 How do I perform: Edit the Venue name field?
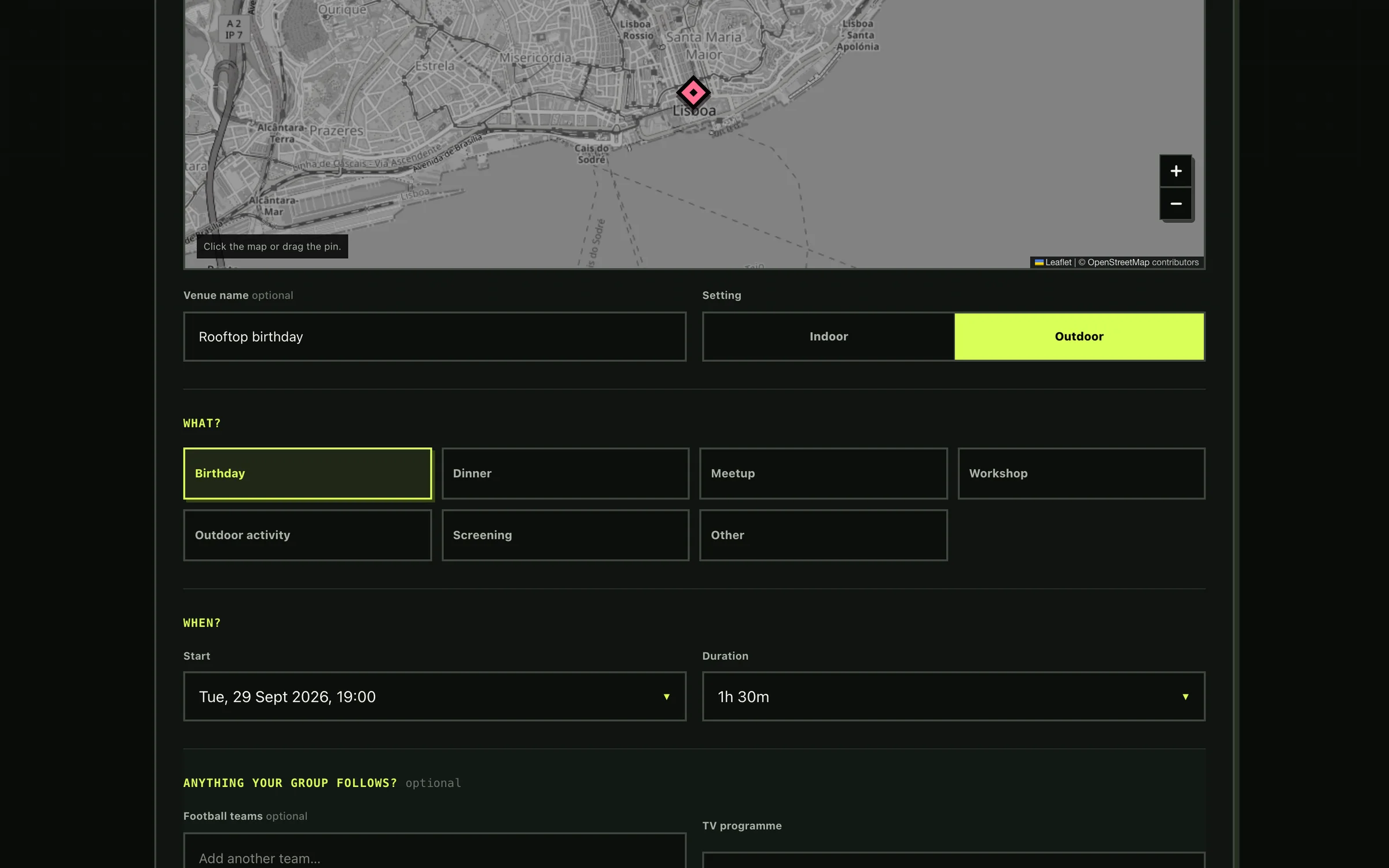point(435,337)
